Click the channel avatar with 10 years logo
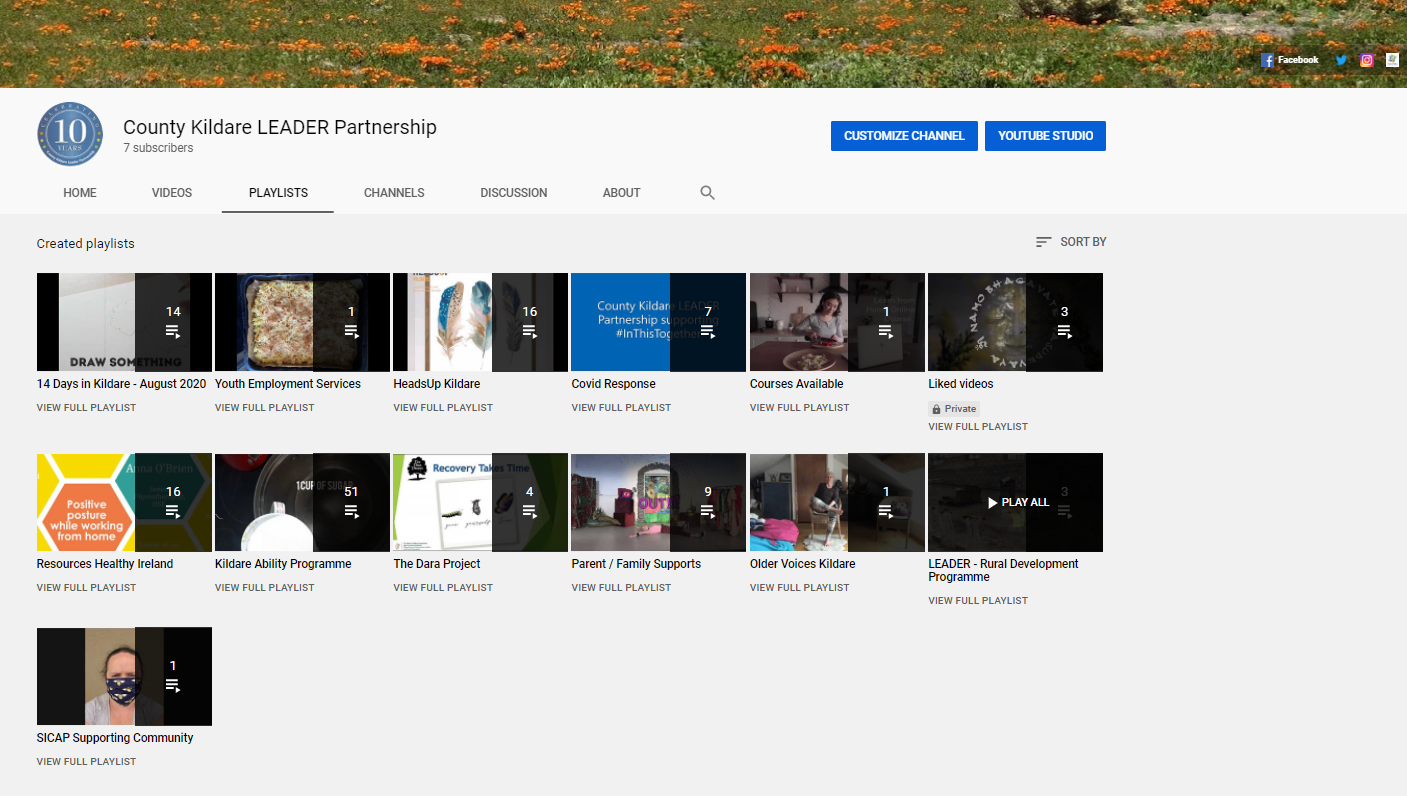Screen dimensions: 1407x796 [x=70, y=134]
